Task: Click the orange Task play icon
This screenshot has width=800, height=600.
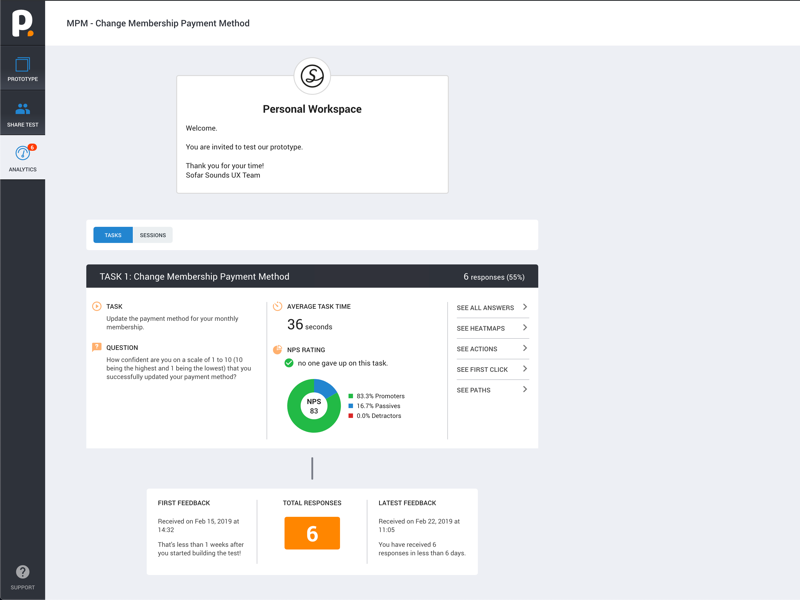Action: pos(96,306)
